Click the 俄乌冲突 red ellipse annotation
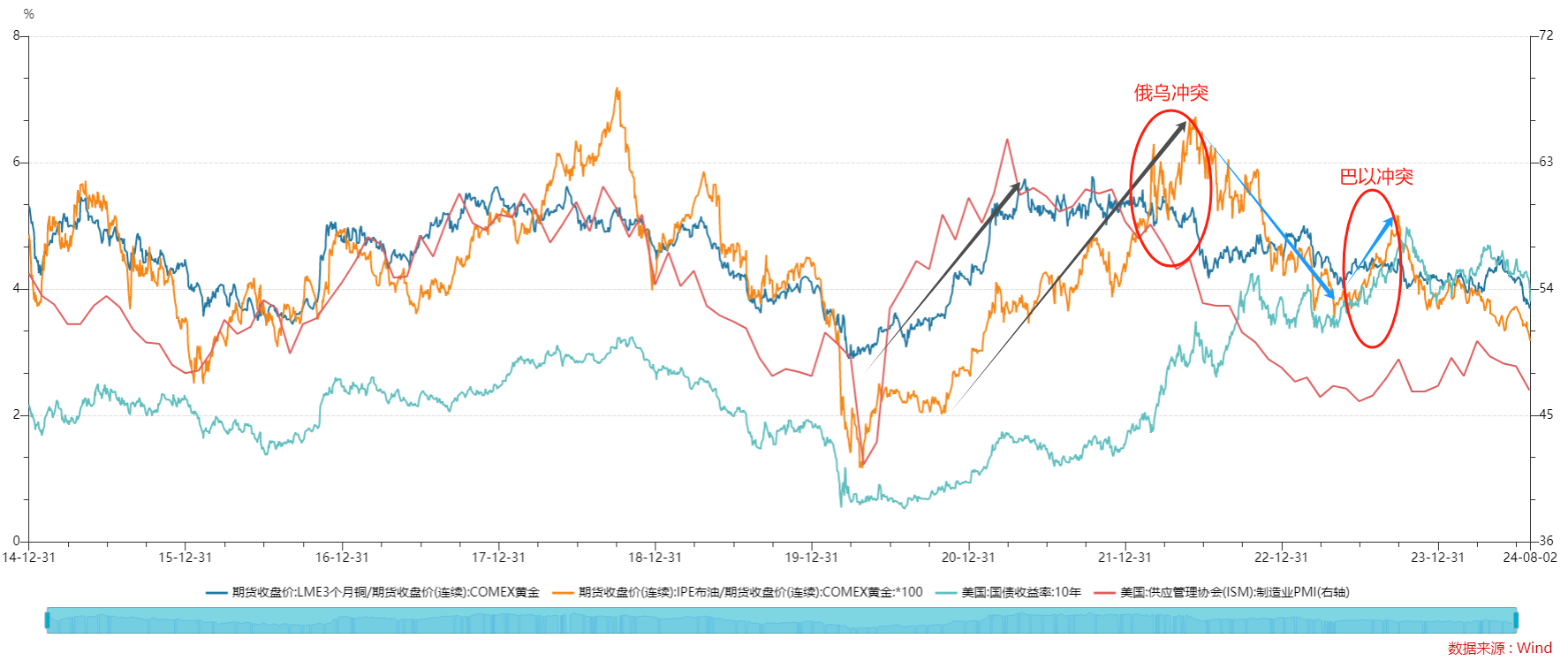Image resolution: width=1568 pixels, height=661 pixels. [x=1132, y=190]
